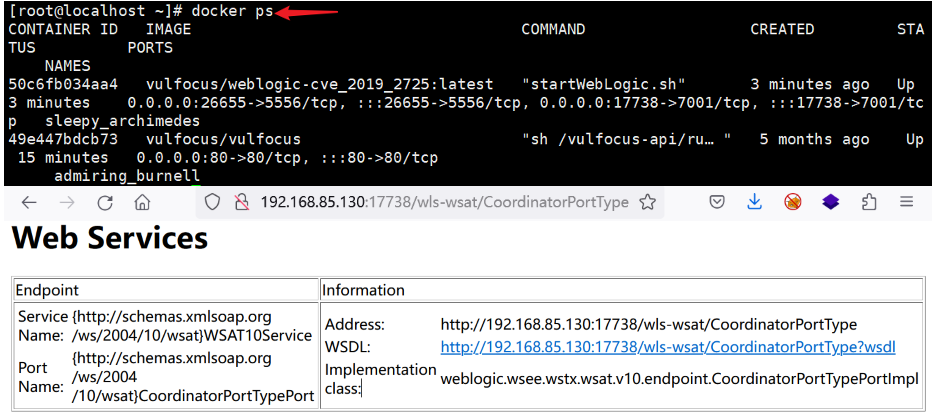Viewport: 932px width, 413px height.
Task: Go back with the browser back arrow
Action: tap(29, 203)
